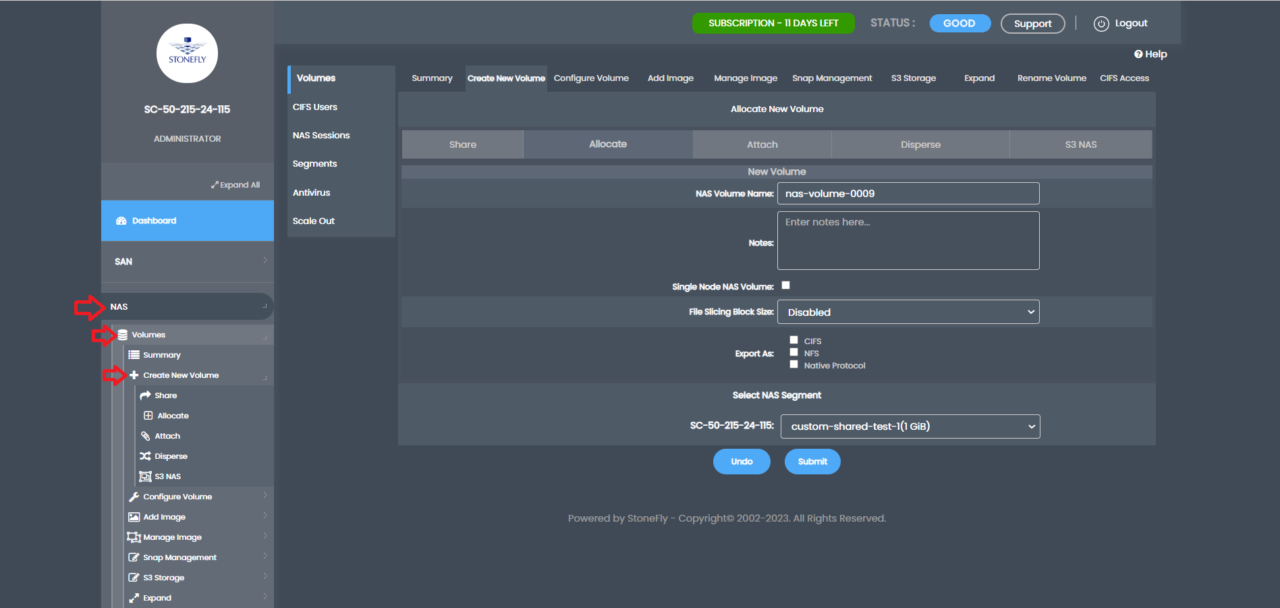This screenshot has height=608, width=1280.
Task: Click the Dashboard gauge icon
Action: pyautogui.click(x=121, y=221)
